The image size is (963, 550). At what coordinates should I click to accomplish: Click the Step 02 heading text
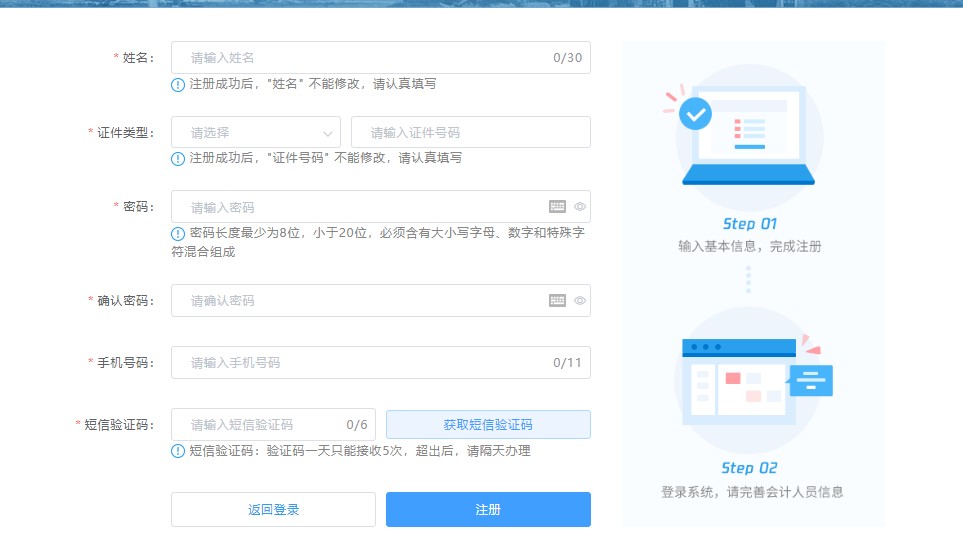(749, 468)
